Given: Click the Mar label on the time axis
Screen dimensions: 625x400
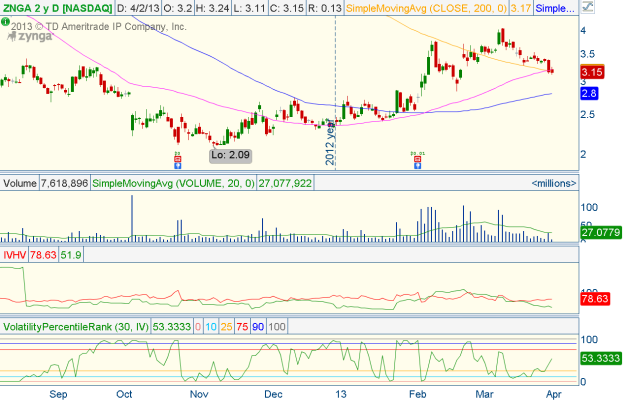Looking at the screenshot, I should point(484,394).
